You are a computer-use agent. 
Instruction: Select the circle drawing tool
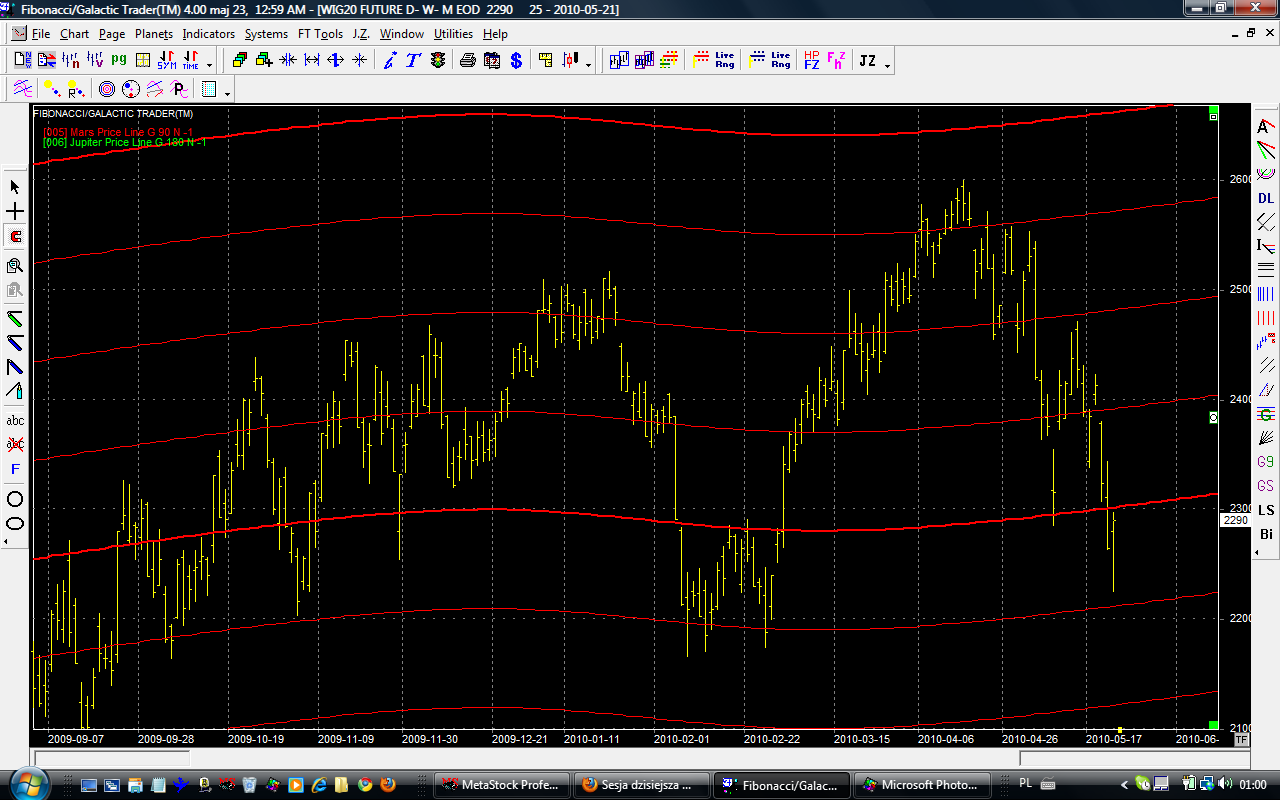(x=15, y=499)
